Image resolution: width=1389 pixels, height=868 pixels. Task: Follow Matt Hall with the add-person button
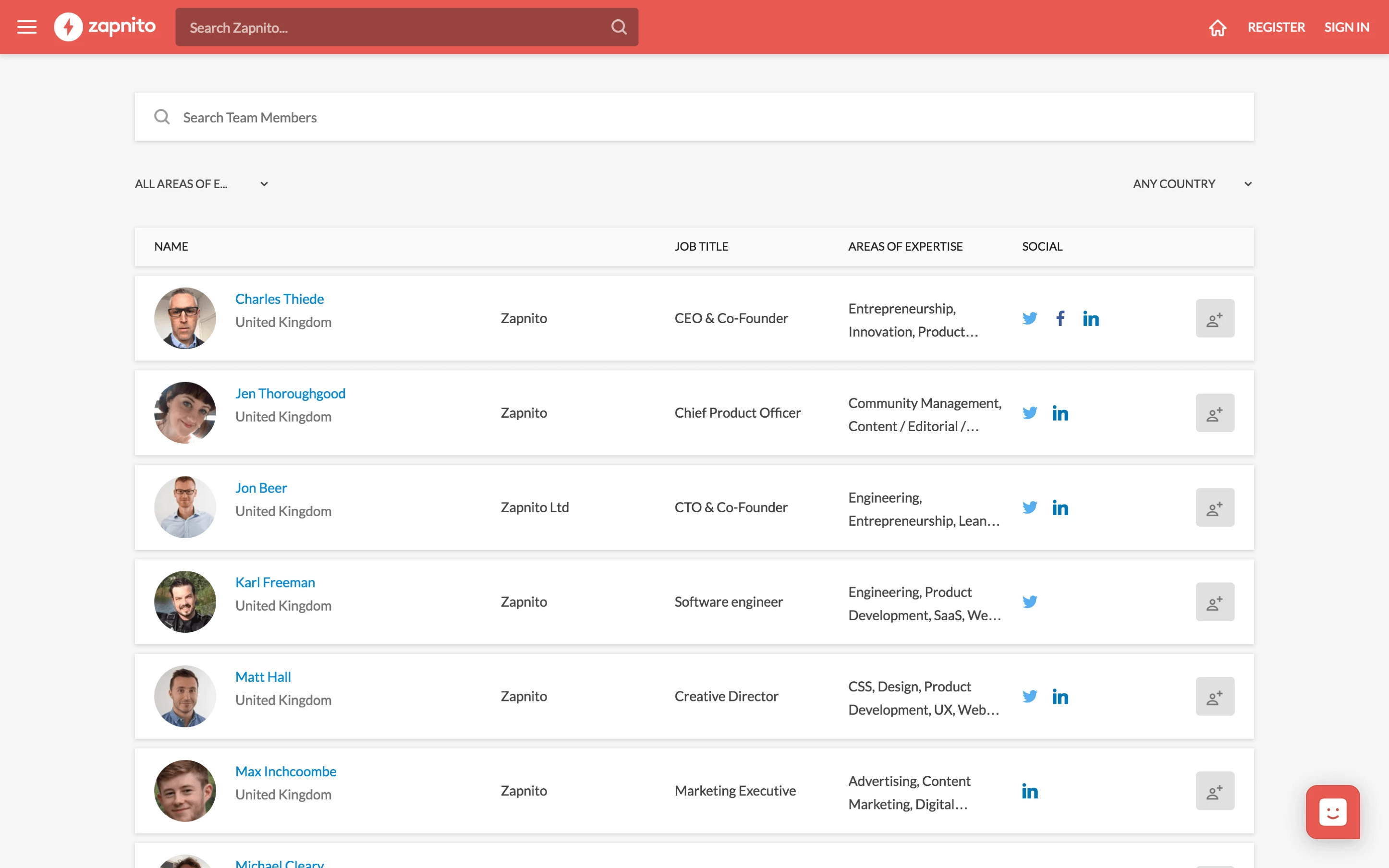(x=1215, y=696)
